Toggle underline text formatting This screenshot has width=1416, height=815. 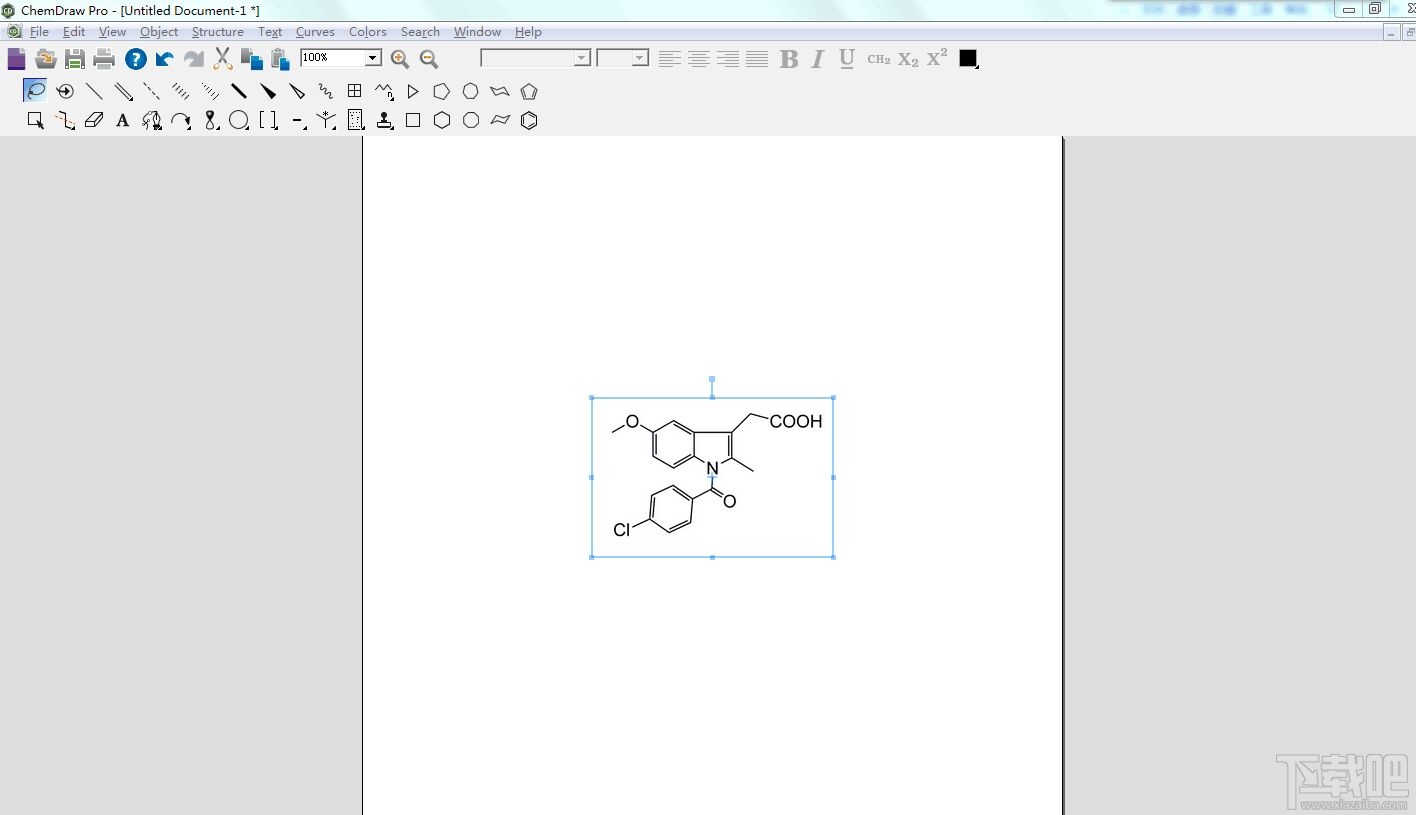(847, 59)
